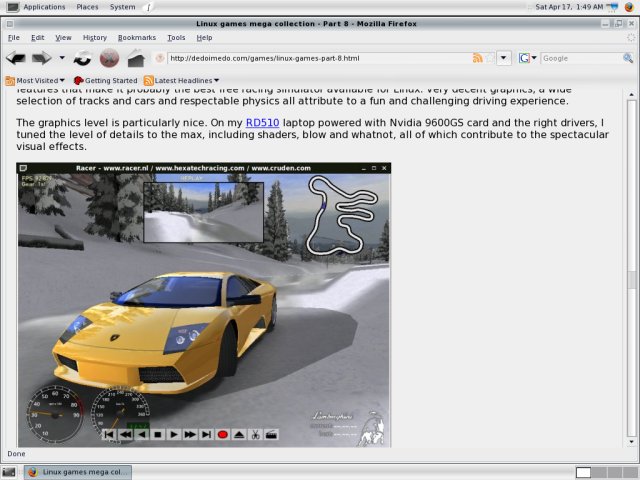Open the Google search engine selector
The height and width of the screenshot is (480, 640).
pyautogui.click(x=527, y=58)
